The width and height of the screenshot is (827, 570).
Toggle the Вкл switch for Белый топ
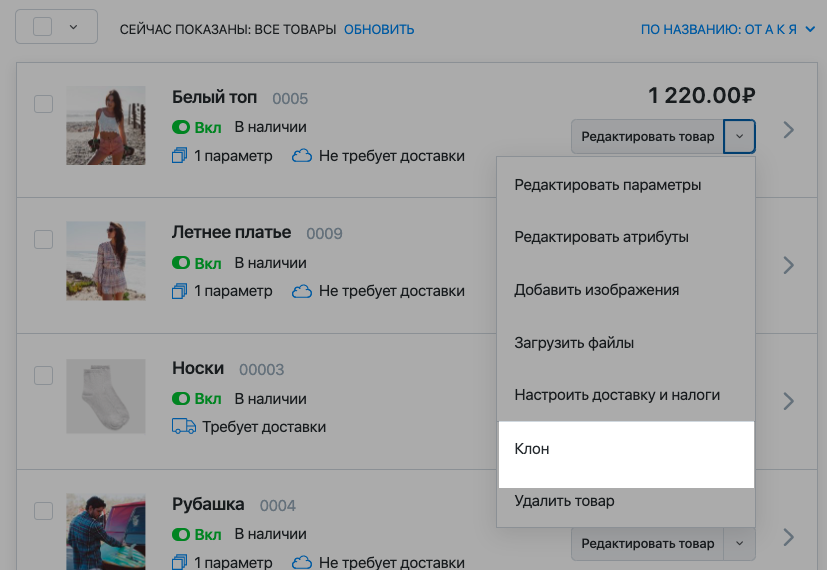click(181, 127)
